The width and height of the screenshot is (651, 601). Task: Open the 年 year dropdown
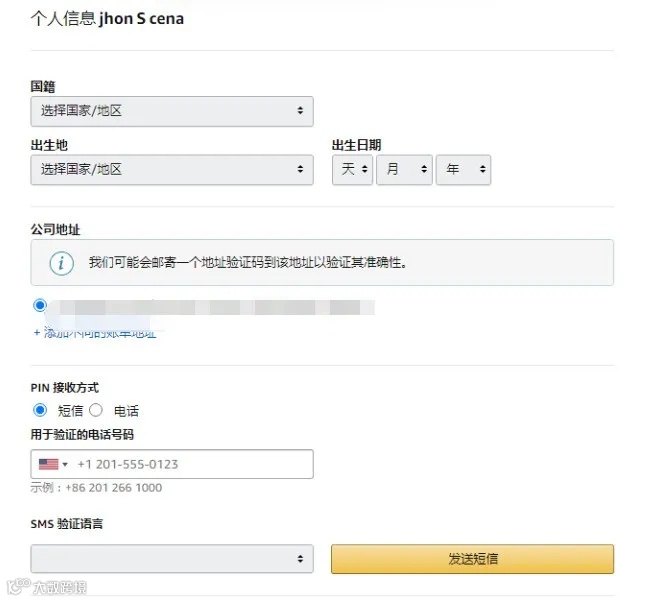point(463,170)
